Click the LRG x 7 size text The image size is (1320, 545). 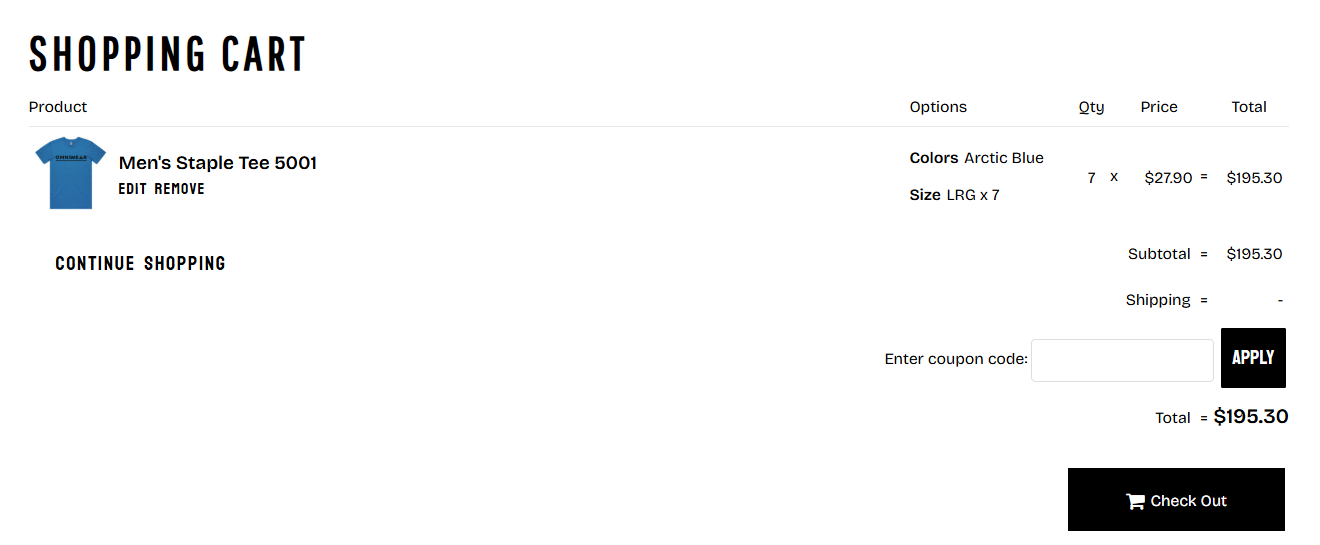pyautogui.click(x=972, y=195)
